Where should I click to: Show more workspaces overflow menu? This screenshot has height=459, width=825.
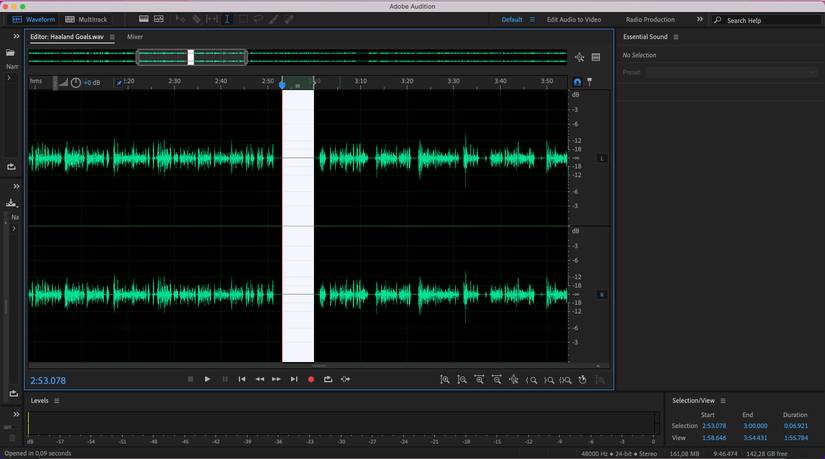[x=700, y=19]
